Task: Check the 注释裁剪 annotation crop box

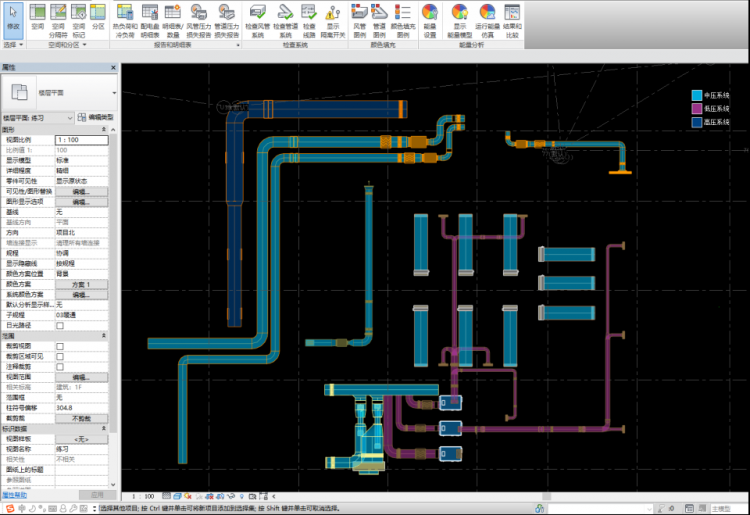Action: pyautogui.click(x=60, y=367)
